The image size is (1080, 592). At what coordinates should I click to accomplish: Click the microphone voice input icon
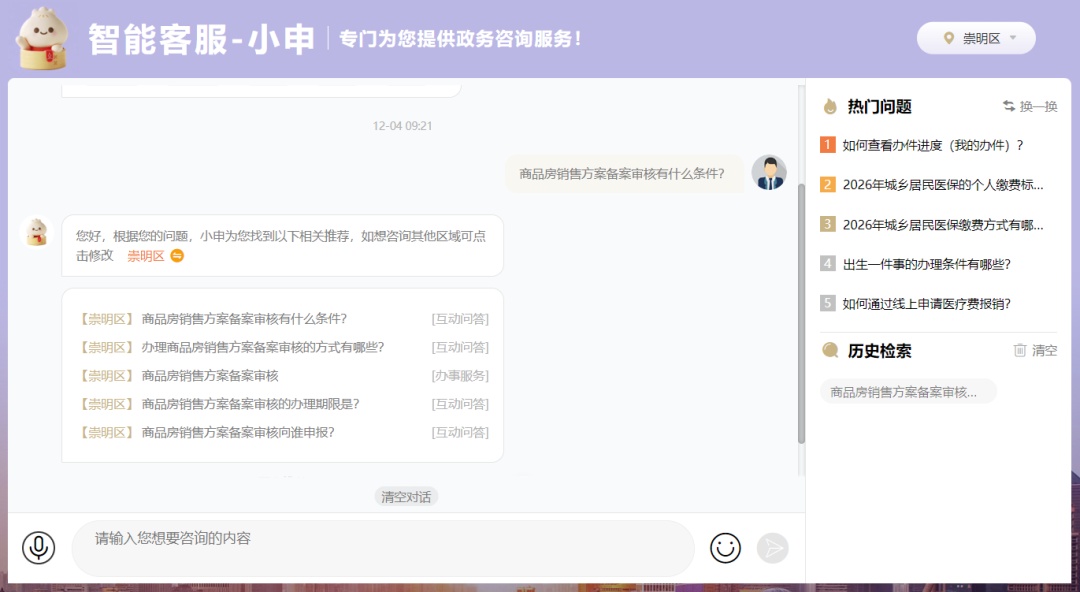click(39, 548)
